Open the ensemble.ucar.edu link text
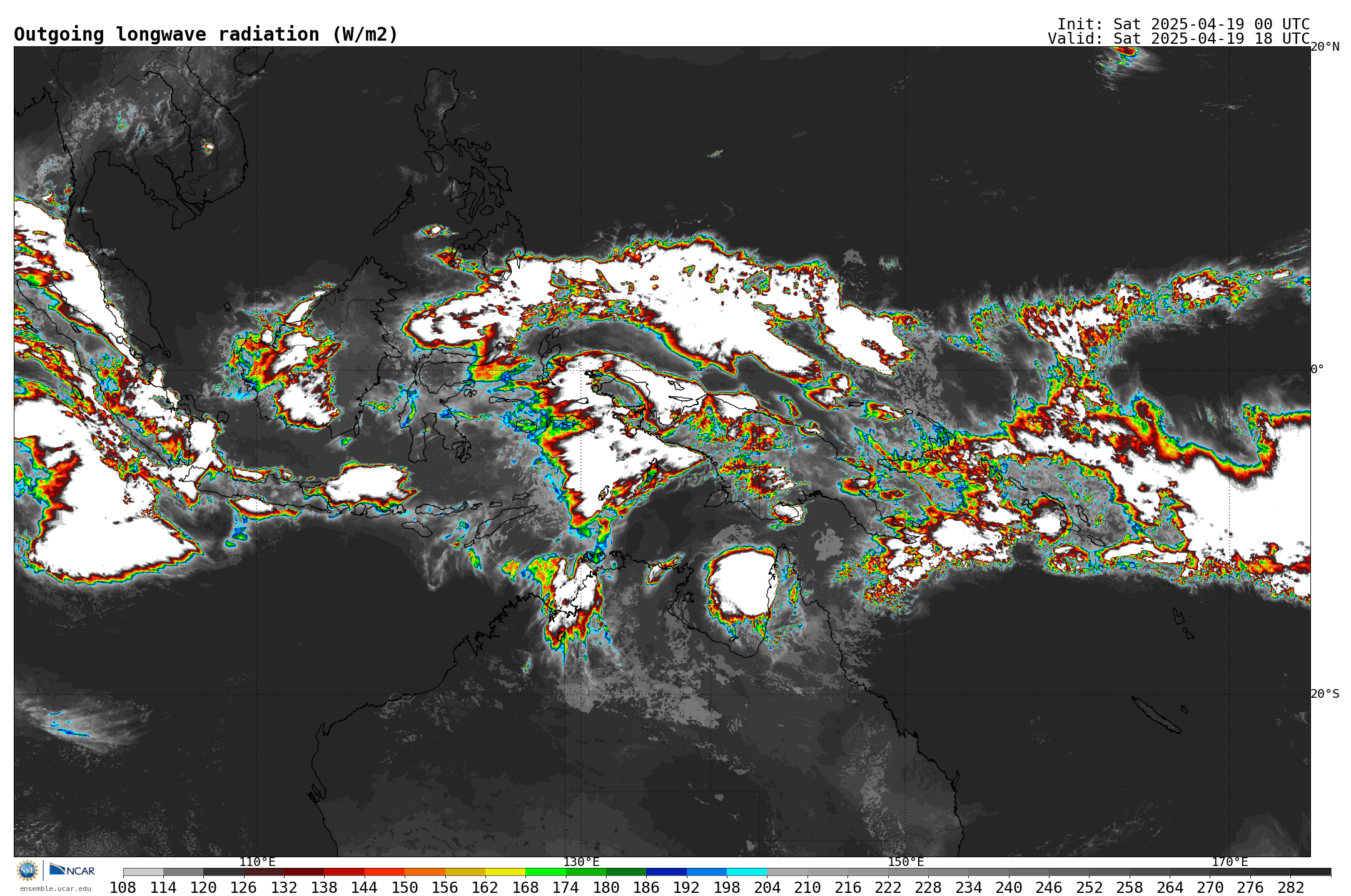Screen dimensions: 1351x896 (55, 888)
